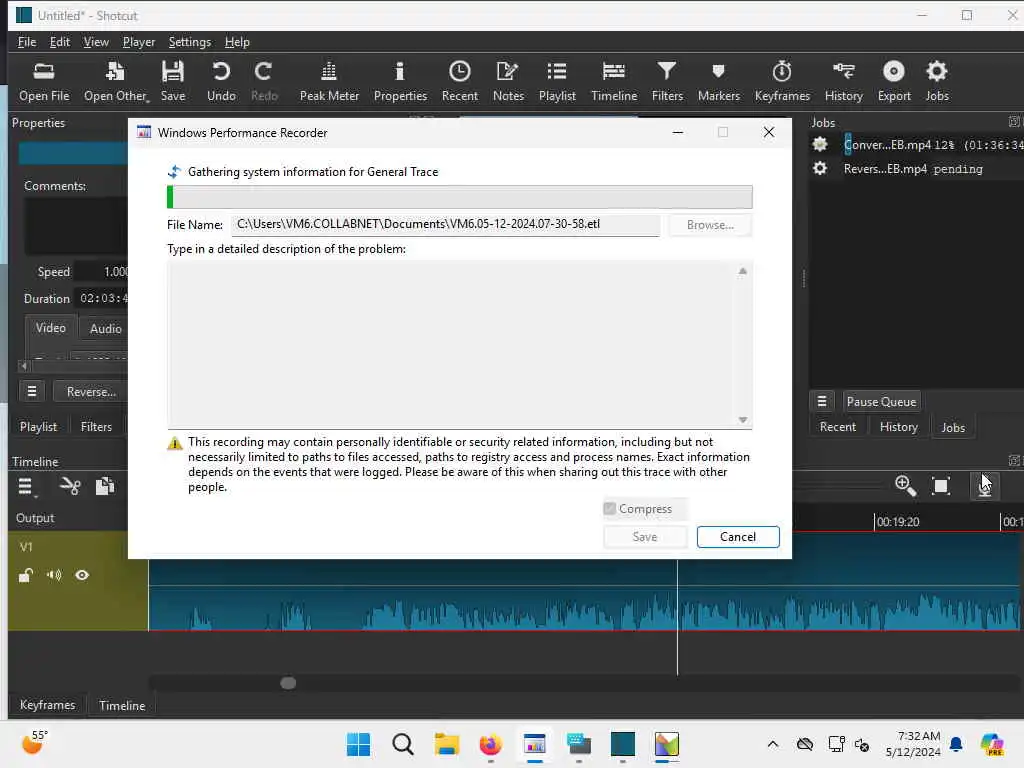Click the 00:19:20 timeline ruler mark
The height and width of the screenshot is (768, 1024).
(897, 522)
